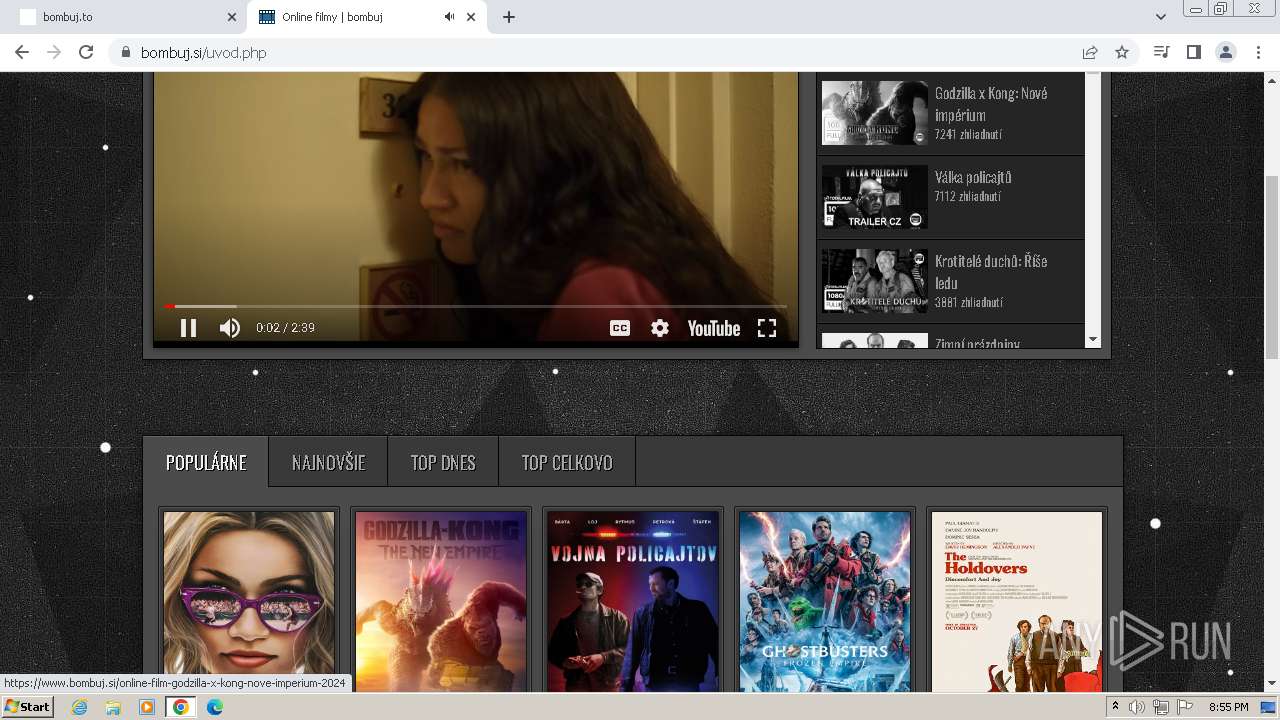Open Action Center flag icon
1280x720 pixels.
click(x=1184, y=707)
